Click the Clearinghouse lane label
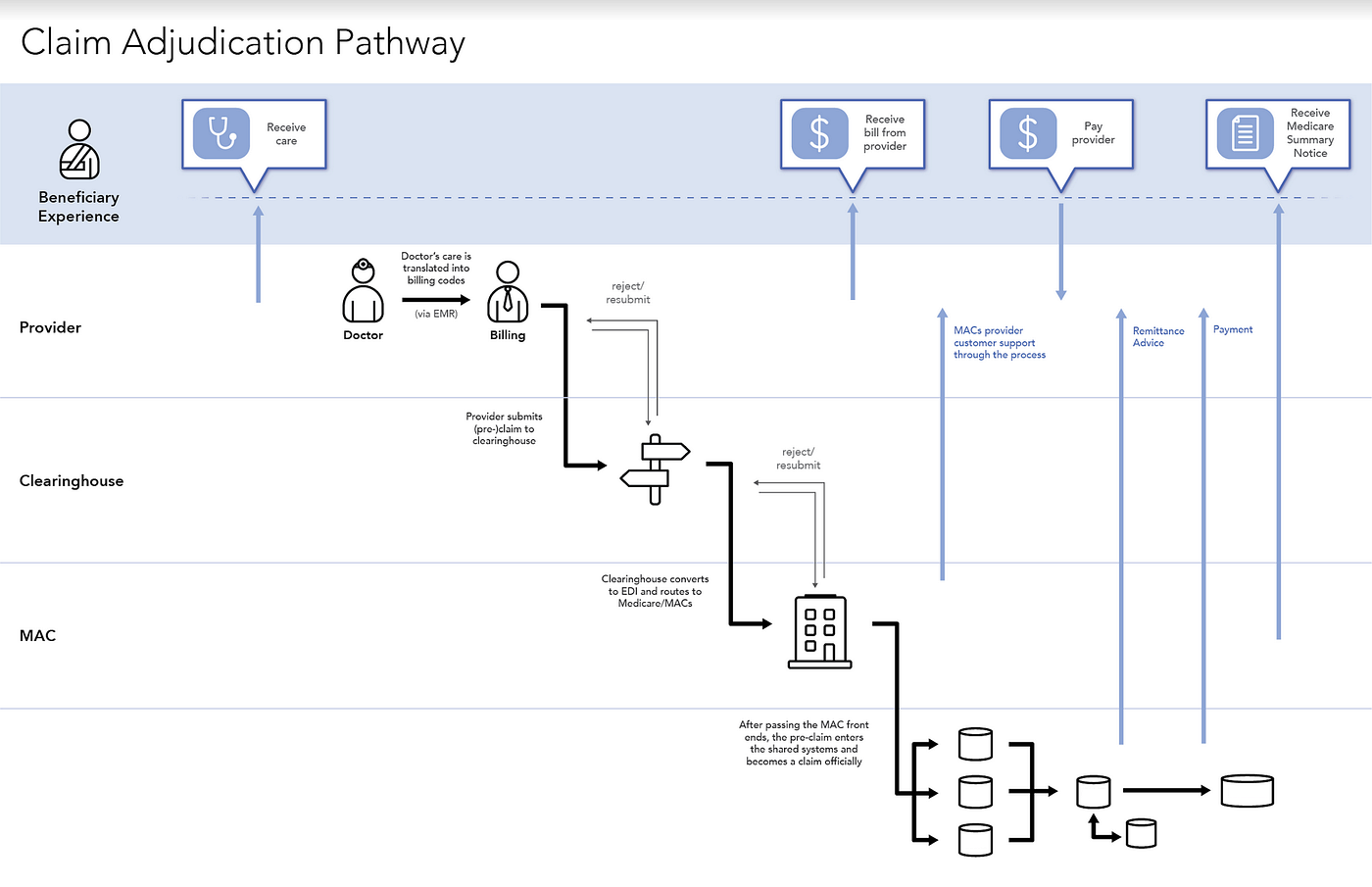 click(72, 480)
